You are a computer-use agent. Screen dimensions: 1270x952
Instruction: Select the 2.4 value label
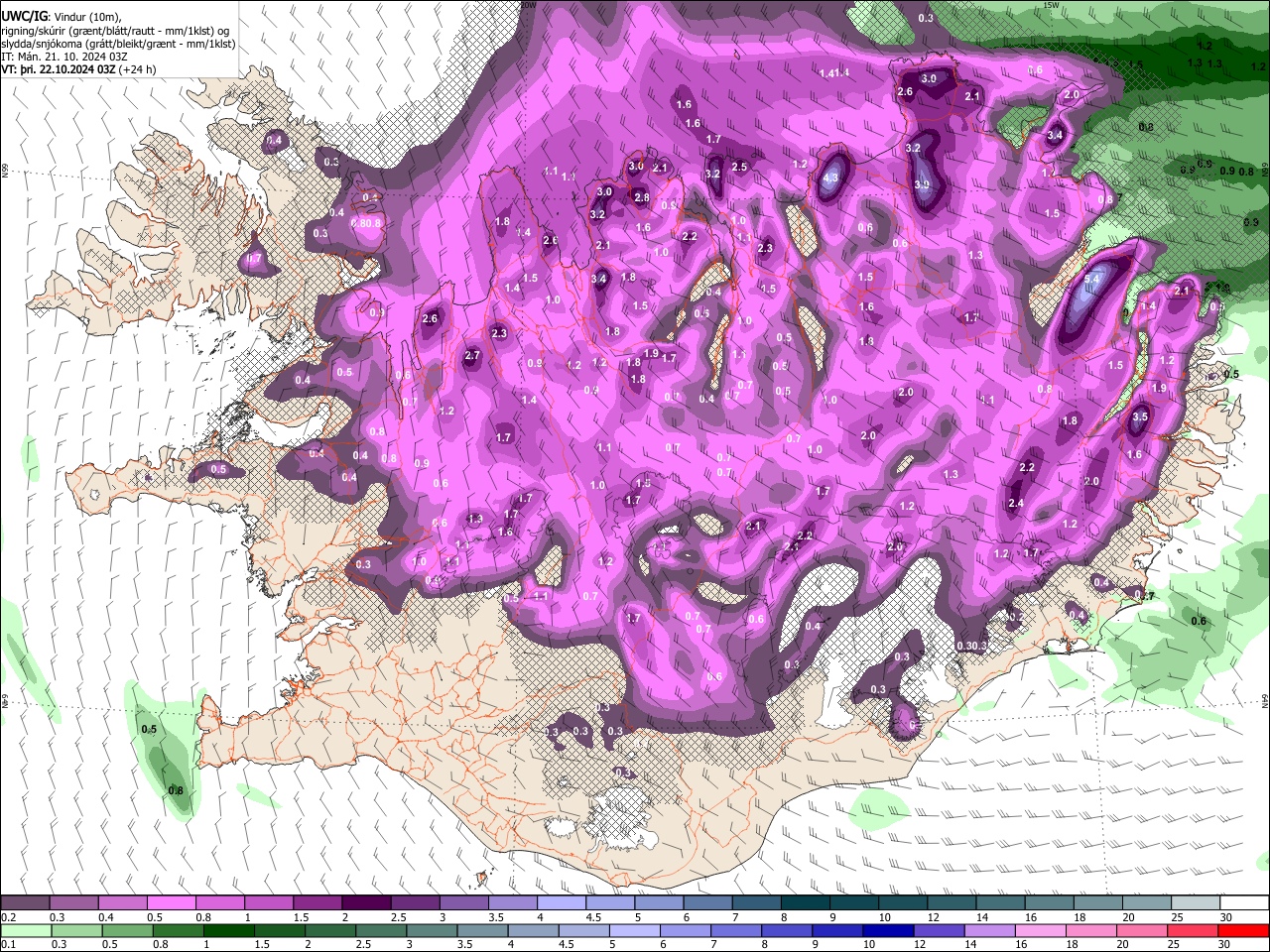click(x=1016, y=504)
